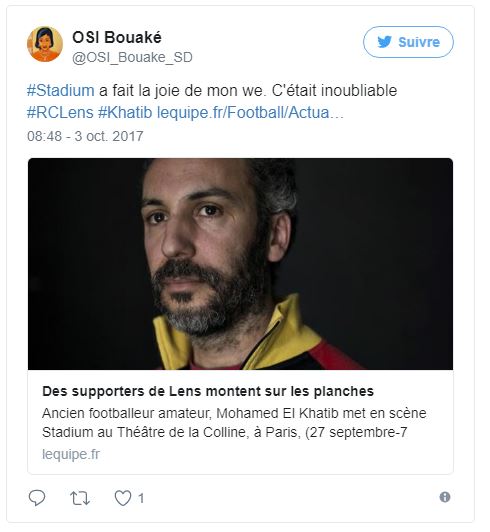Open the OSI Bouaké profile avatar
The width and height of the screenshot is (490, 532).
tap(45, 44)
